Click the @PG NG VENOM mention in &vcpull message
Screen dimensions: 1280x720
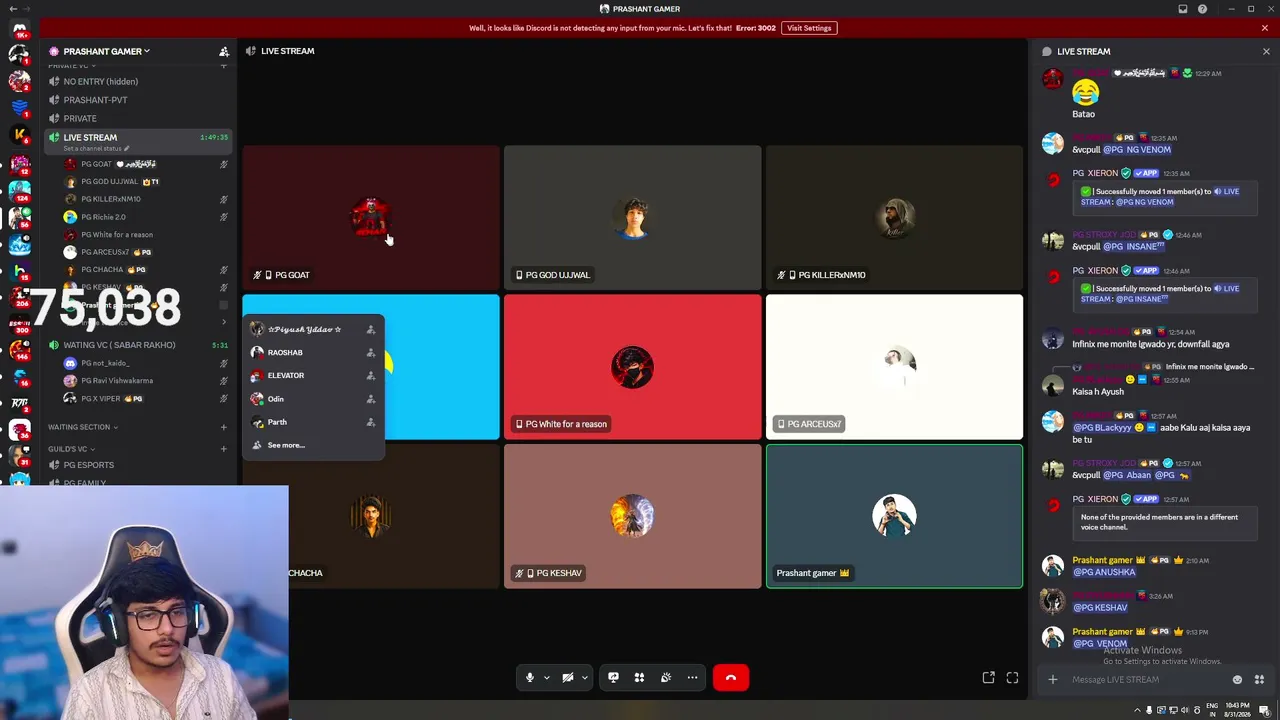1137,150
